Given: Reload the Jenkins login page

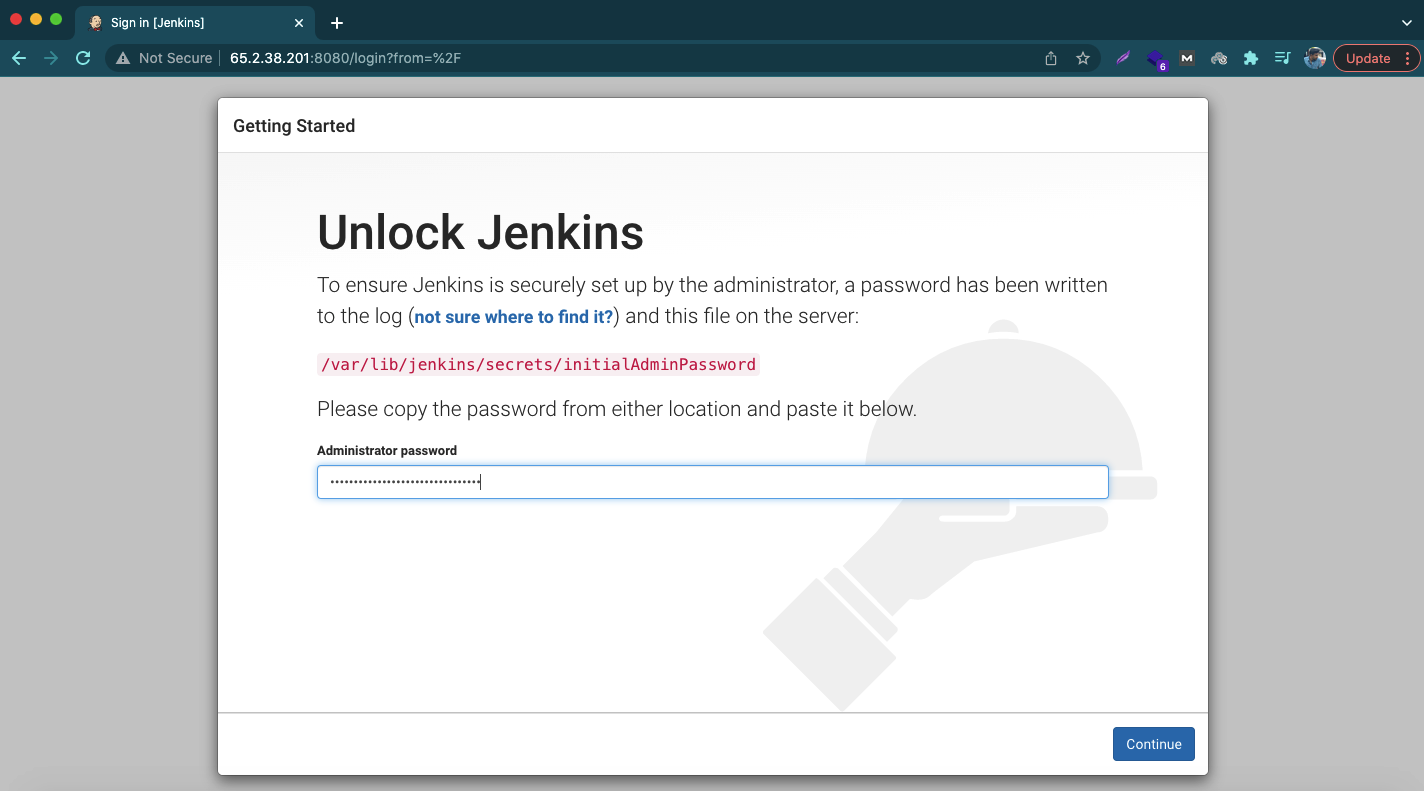Looking at the screenshot, I should tap(83, 58).
